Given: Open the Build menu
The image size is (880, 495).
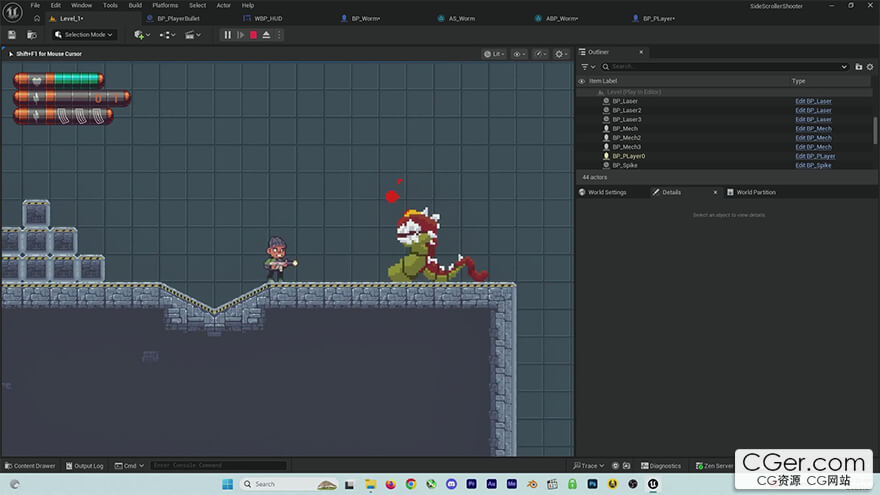Looking at the screenshot, I should (135, 5).
